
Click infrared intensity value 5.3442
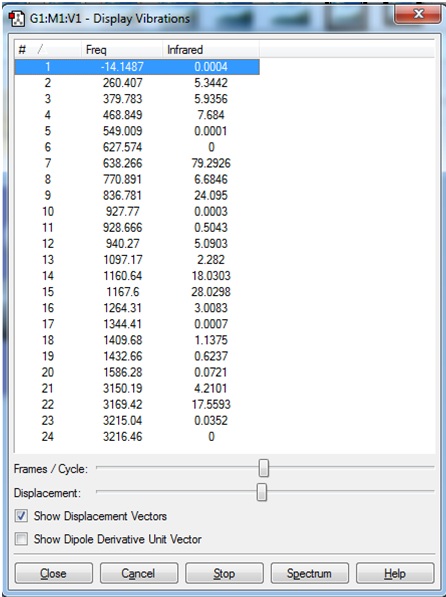pyautogui.click(x=211, y=83)
